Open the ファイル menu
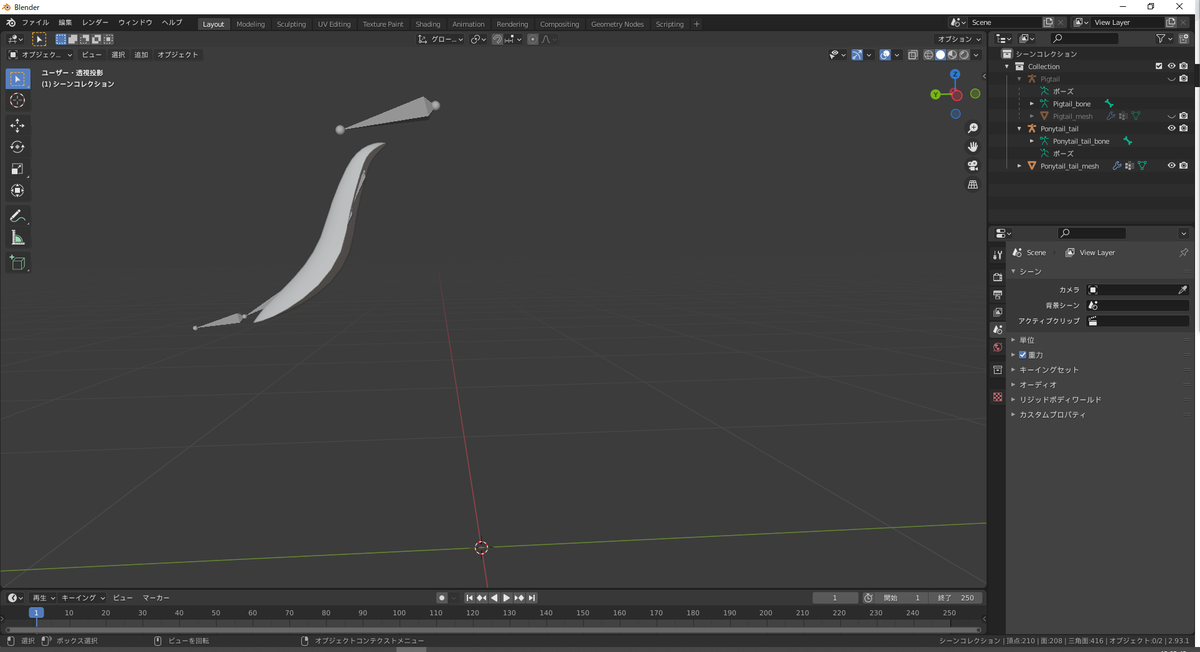 (35, 23)
